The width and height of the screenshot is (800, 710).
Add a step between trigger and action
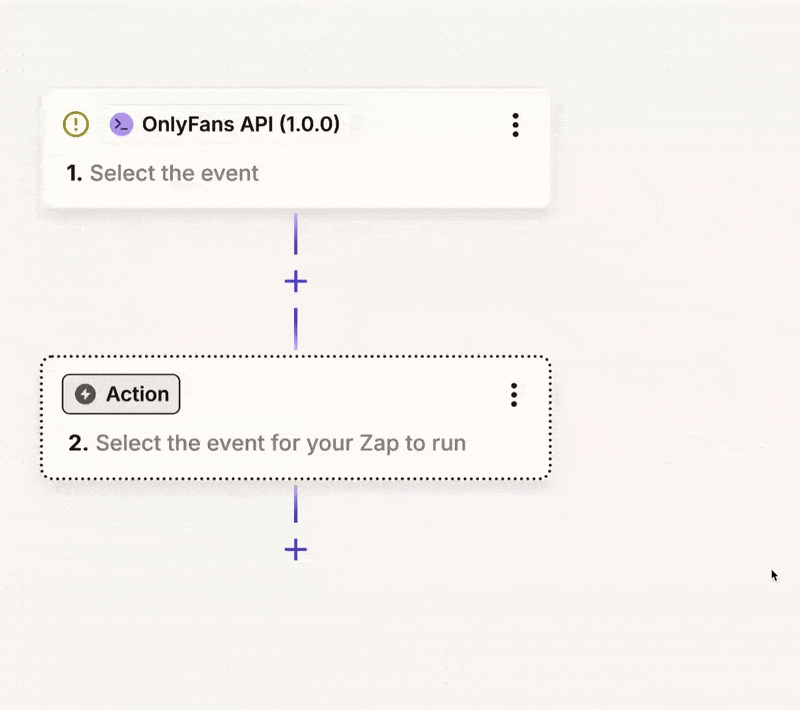(295, 282)
